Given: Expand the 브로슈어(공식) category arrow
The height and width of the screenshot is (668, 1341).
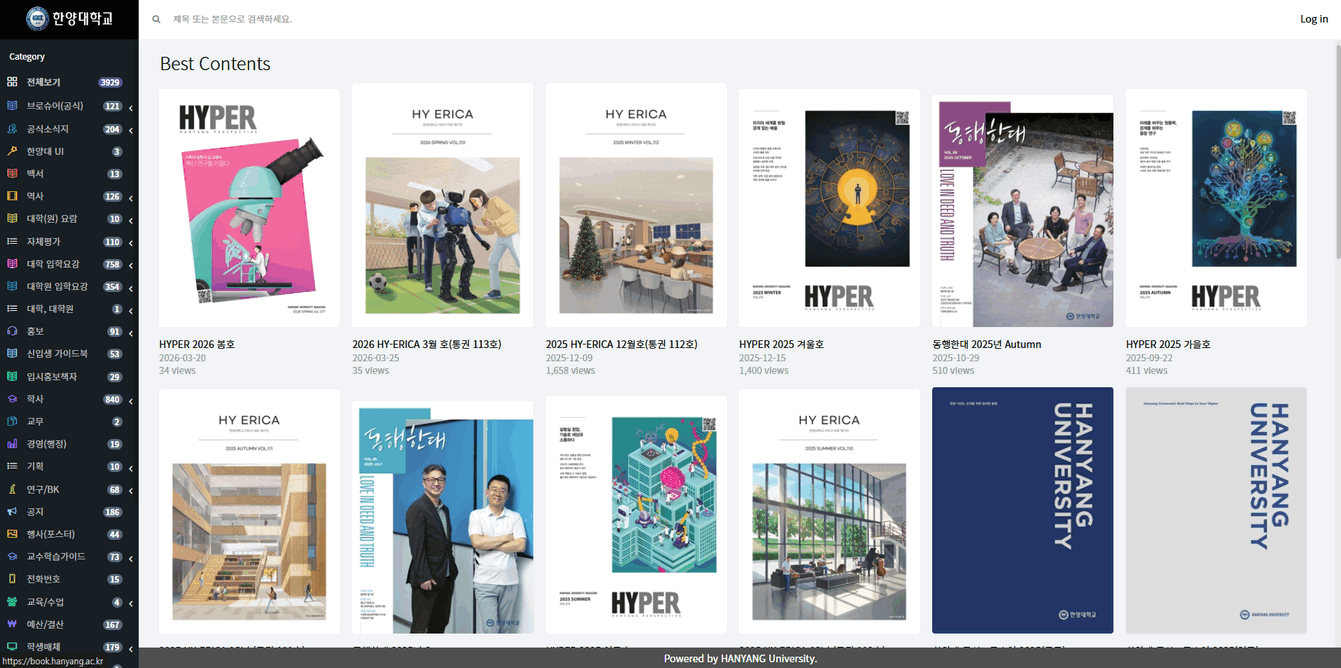Looking at the screenshot, I should point(131,106).
